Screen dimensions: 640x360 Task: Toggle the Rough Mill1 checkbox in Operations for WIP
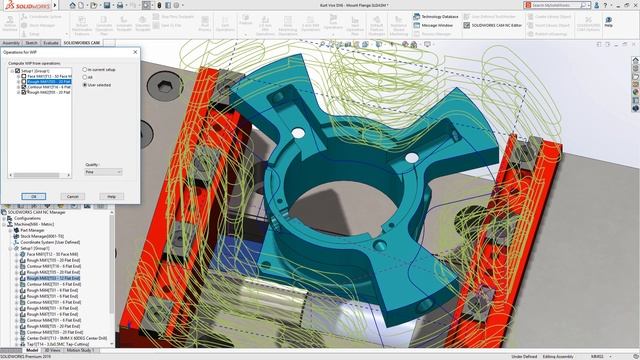coord(24,82)
